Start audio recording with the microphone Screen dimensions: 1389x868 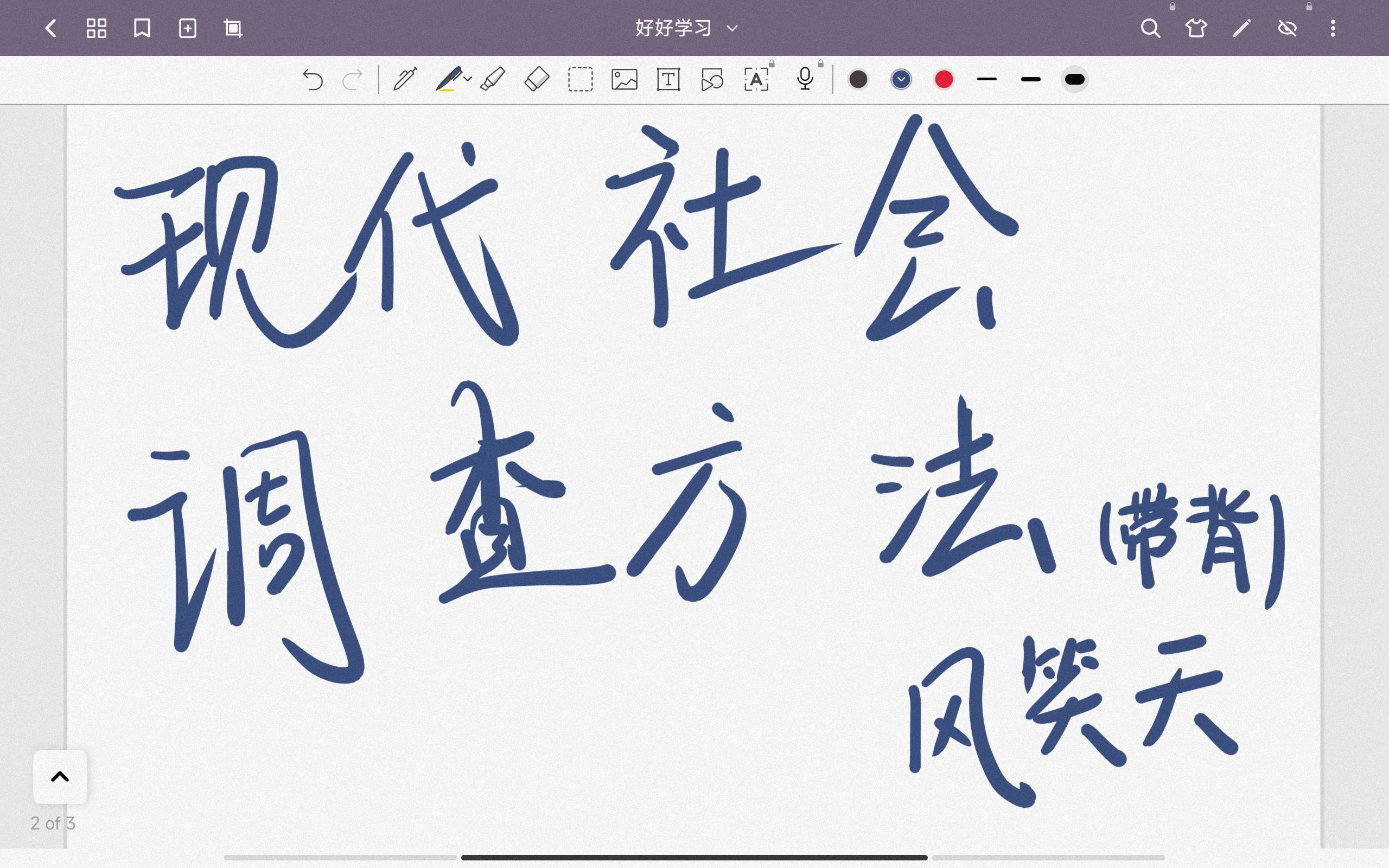click(x=805, y=79)
